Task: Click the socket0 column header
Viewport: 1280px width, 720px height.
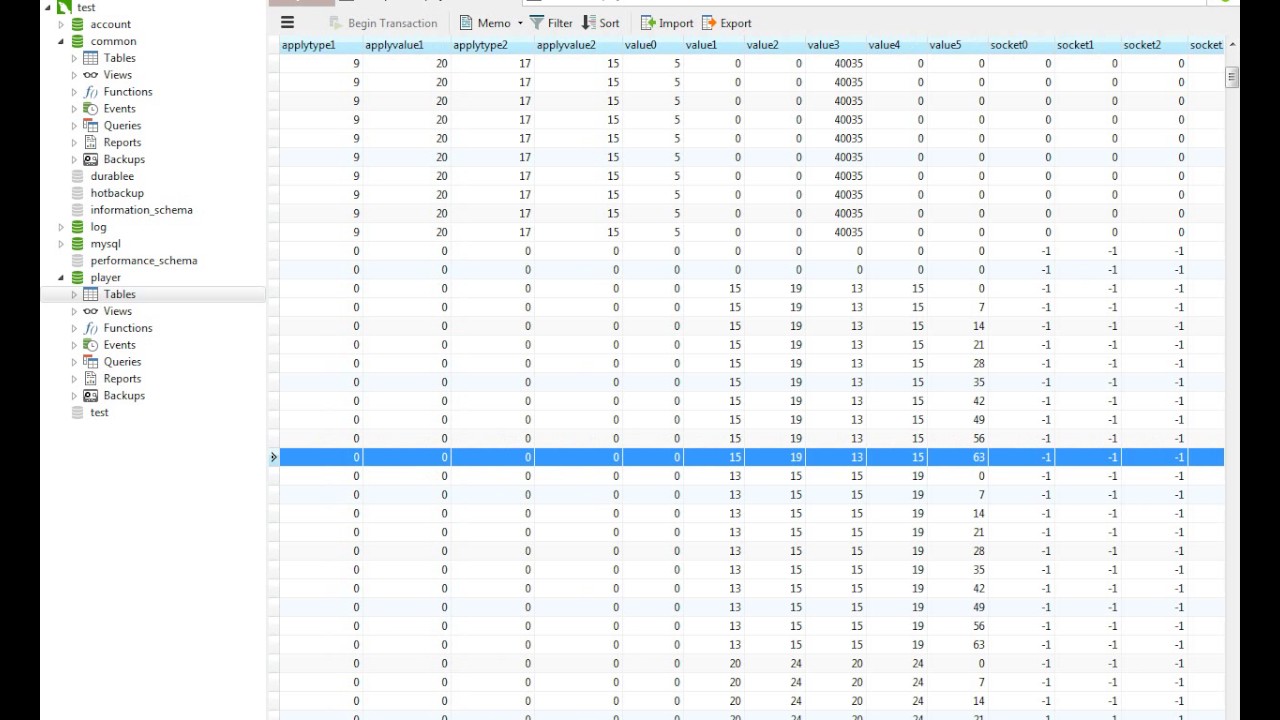Action: point(1021,45)
